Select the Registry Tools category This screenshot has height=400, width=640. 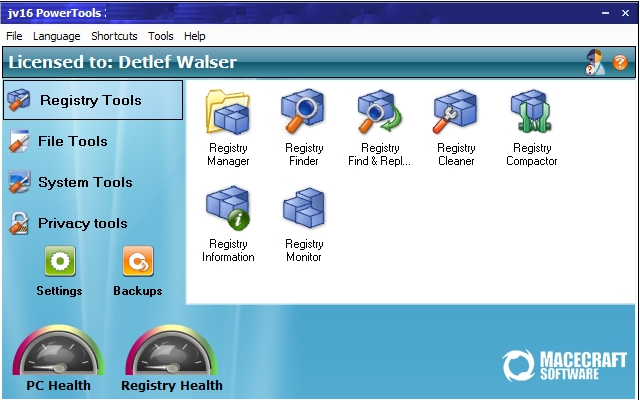pos(93,100)
